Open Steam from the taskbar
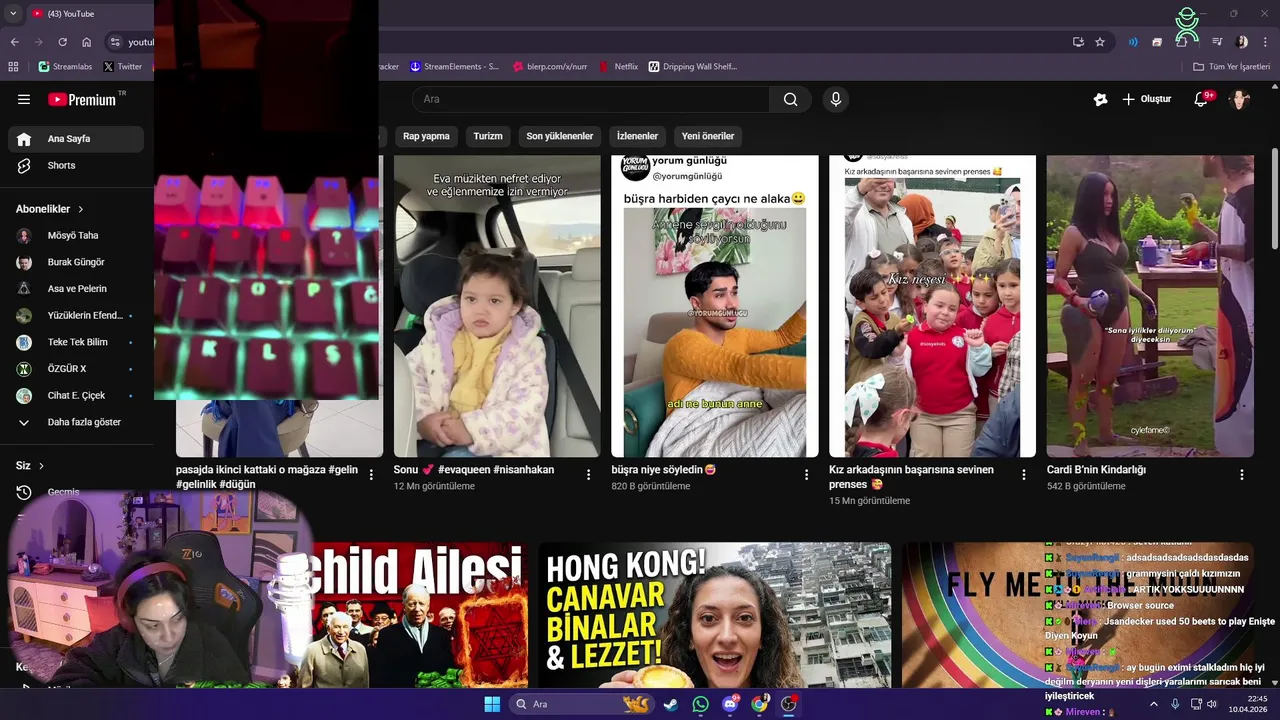This screenshot has width=1280, height=720. (671, 704)
